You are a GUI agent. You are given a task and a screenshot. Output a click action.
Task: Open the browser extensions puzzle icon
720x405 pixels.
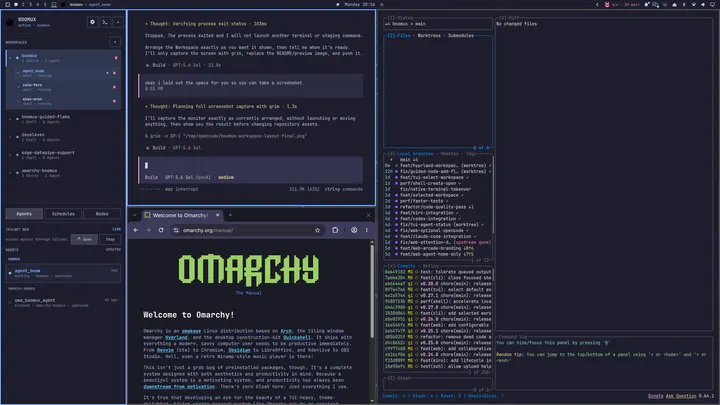(335, 230)
